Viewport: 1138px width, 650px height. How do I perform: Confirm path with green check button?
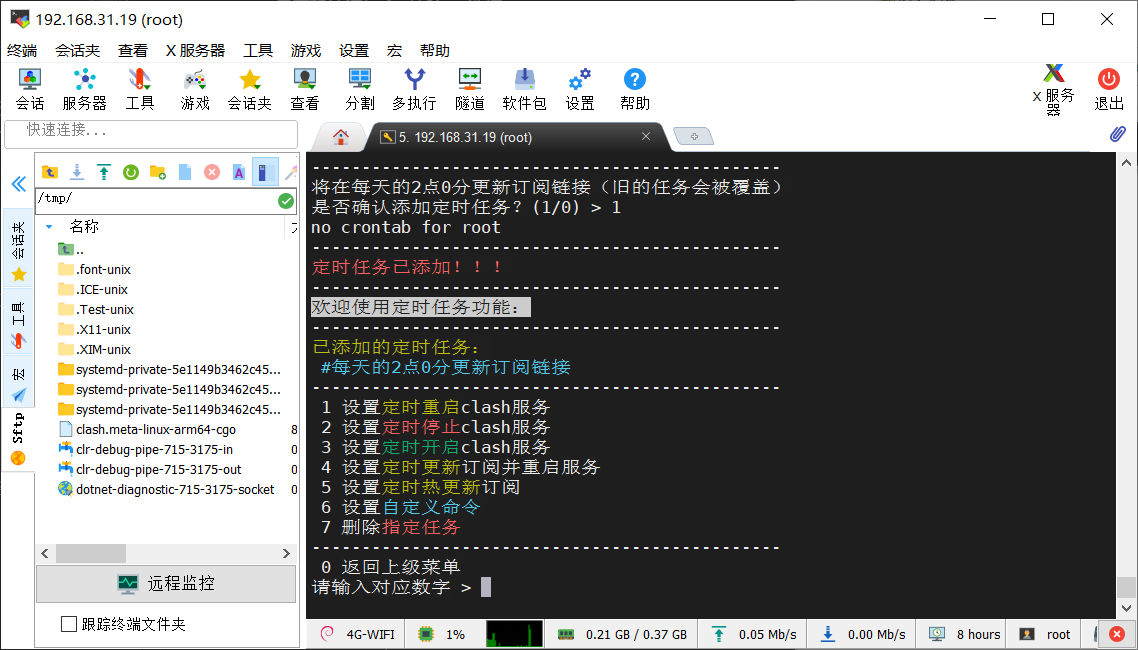(x=286, y=201)
